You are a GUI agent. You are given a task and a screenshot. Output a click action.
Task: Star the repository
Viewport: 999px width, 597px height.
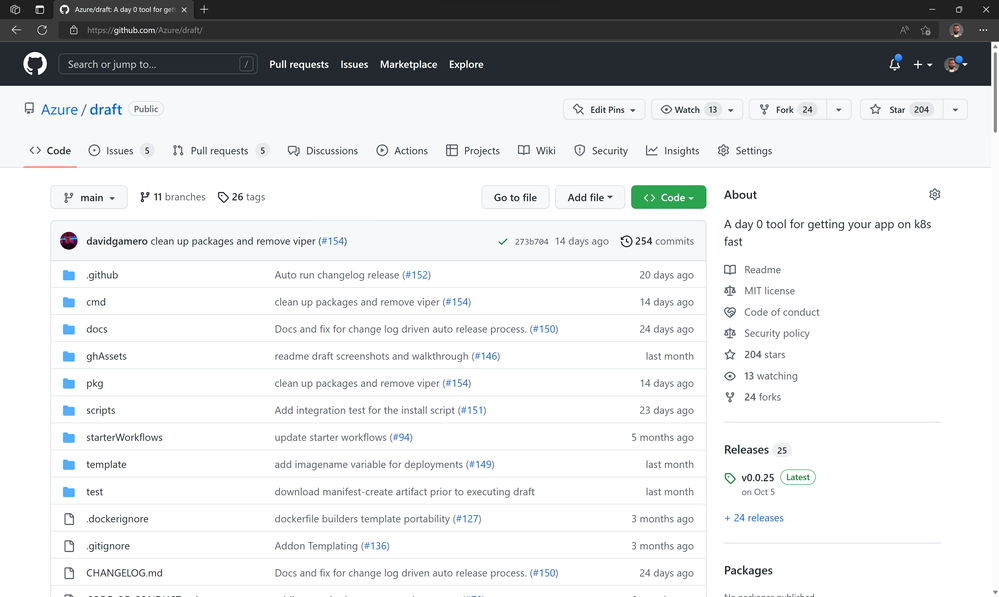901,110
